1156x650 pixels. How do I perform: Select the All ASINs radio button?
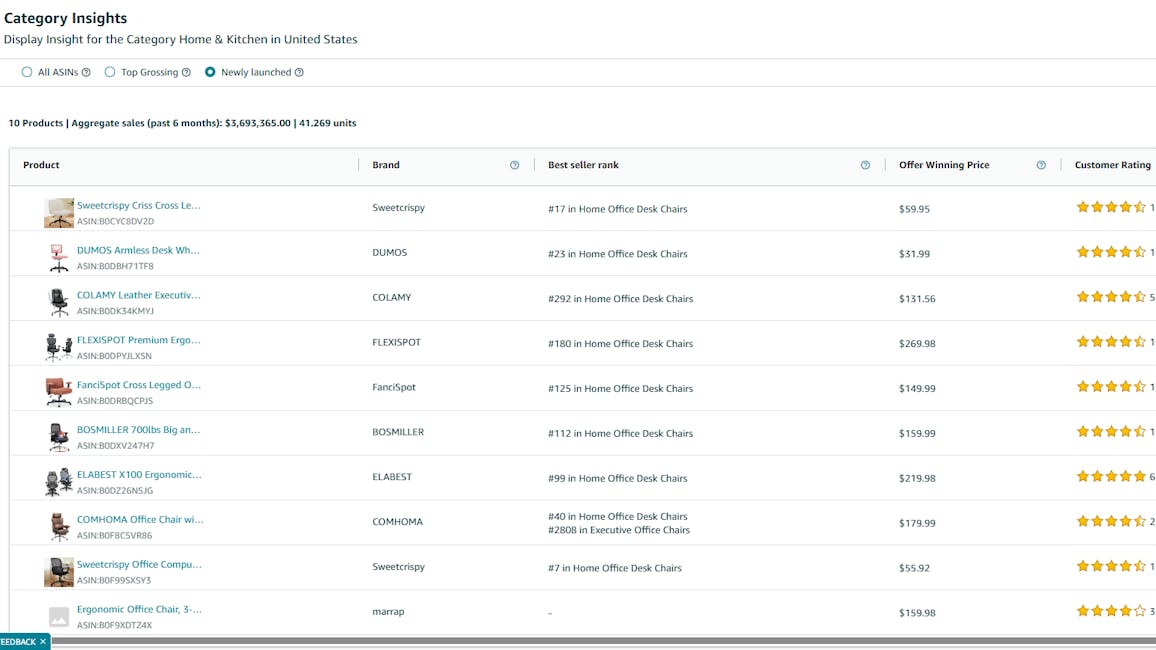(x=27, y=72)
